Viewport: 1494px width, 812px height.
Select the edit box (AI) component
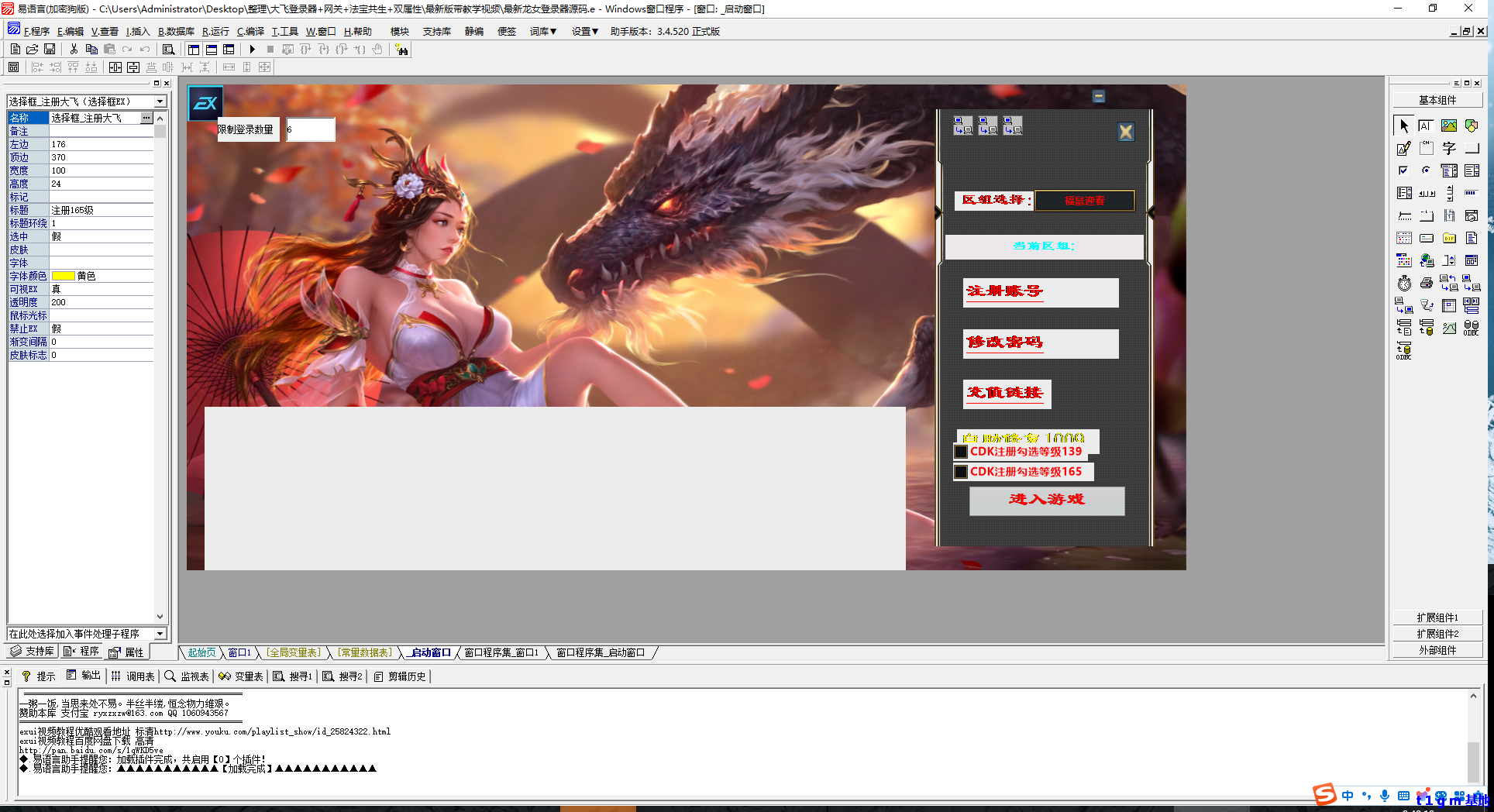tap(1426, 126)
